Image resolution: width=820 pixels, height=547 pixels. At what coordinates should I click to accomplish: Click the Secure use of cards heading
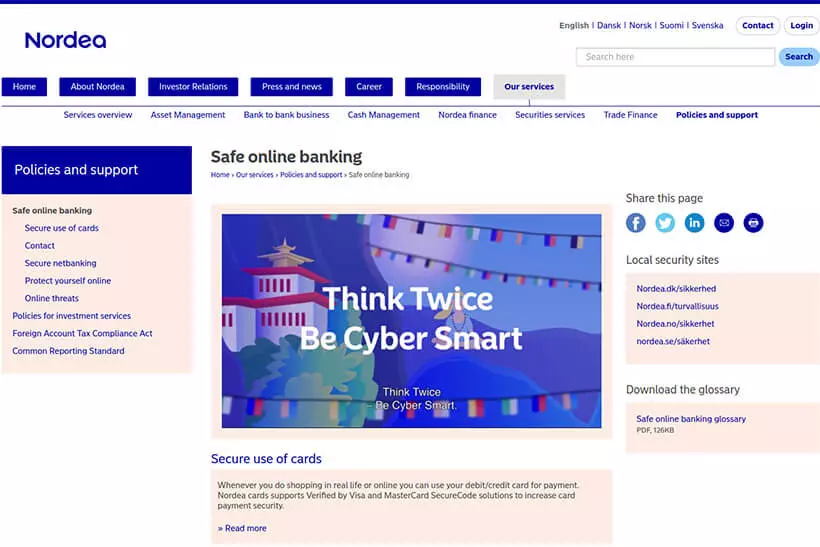click(x=266, y=459)
